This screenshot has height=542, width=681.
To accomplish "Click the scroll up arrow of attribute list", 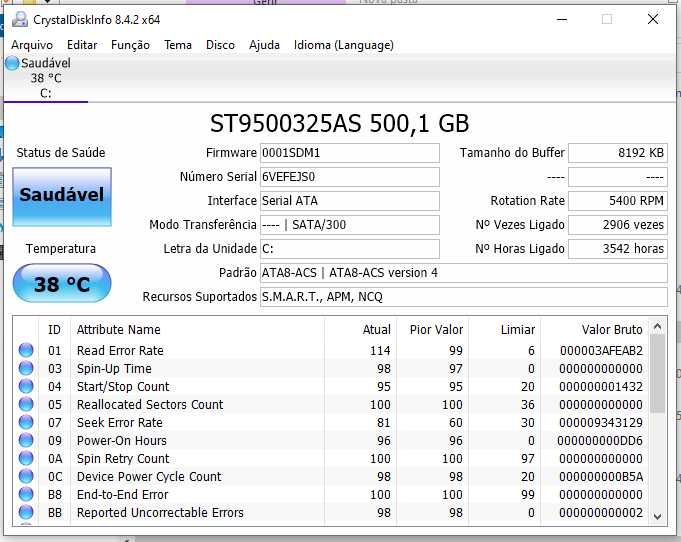I will 658,327.
